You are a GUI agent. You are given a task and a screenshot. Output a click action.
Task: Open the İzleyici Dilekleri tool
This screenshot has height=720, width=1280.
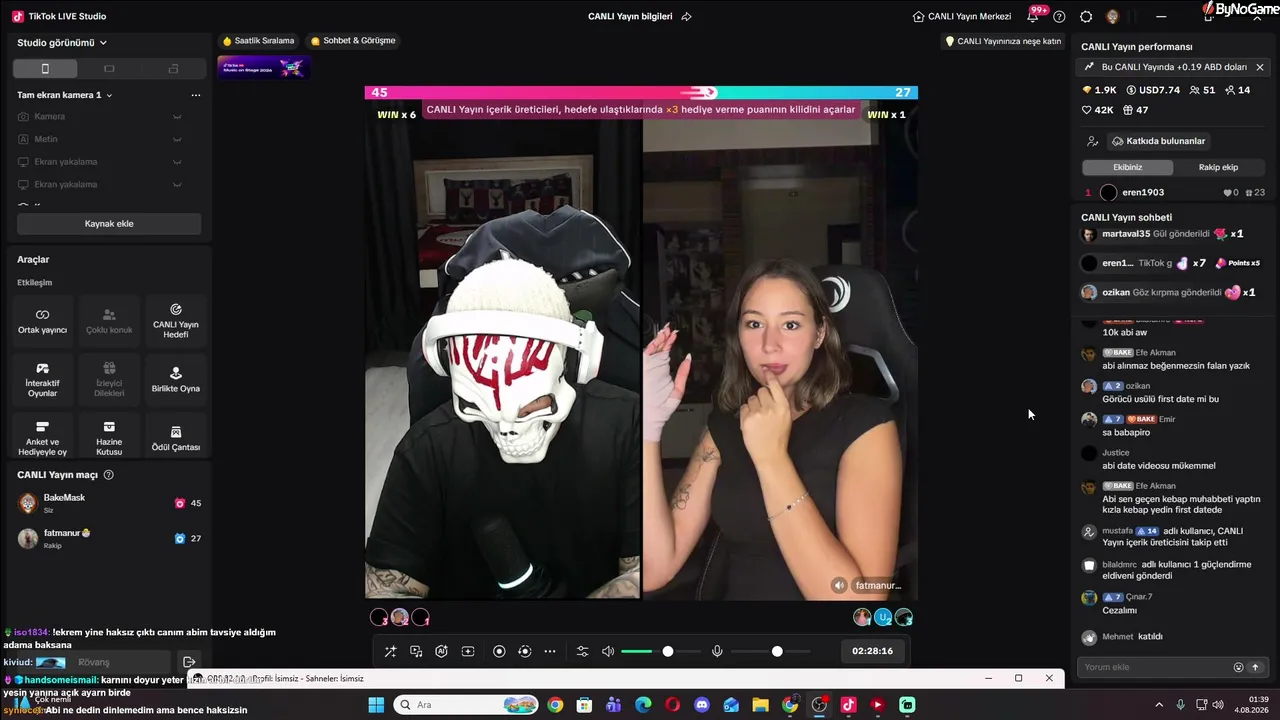pyautogui.click(x=109, y=380)
